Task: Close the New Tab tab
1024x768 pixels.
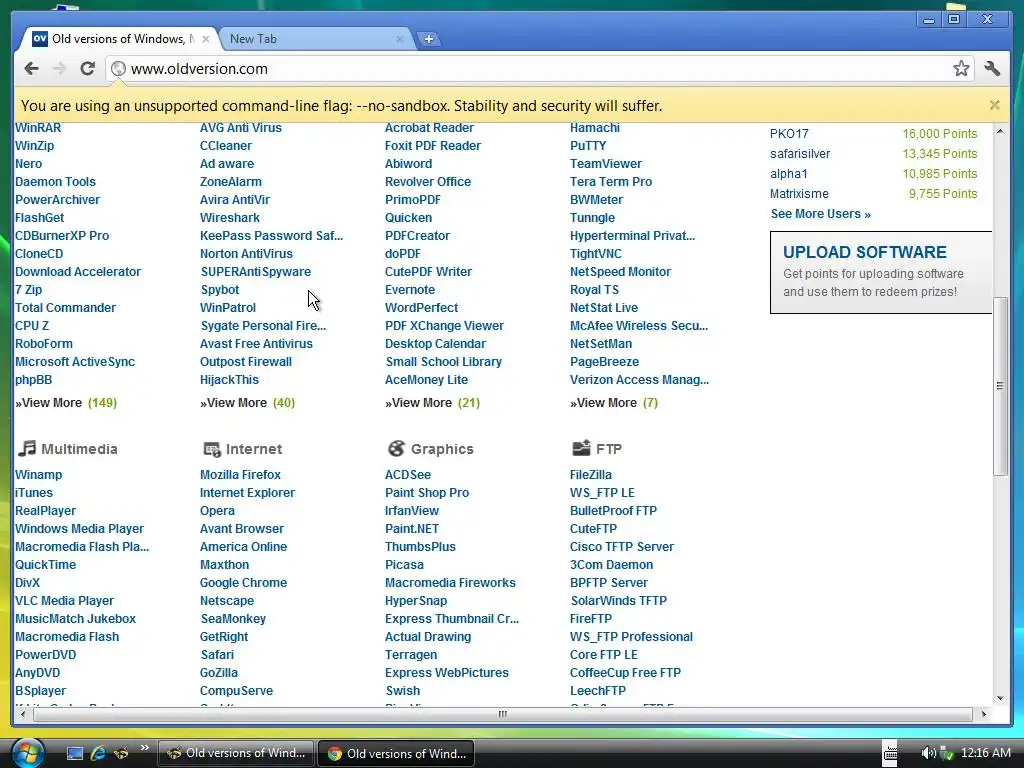Action: point(399,39)
